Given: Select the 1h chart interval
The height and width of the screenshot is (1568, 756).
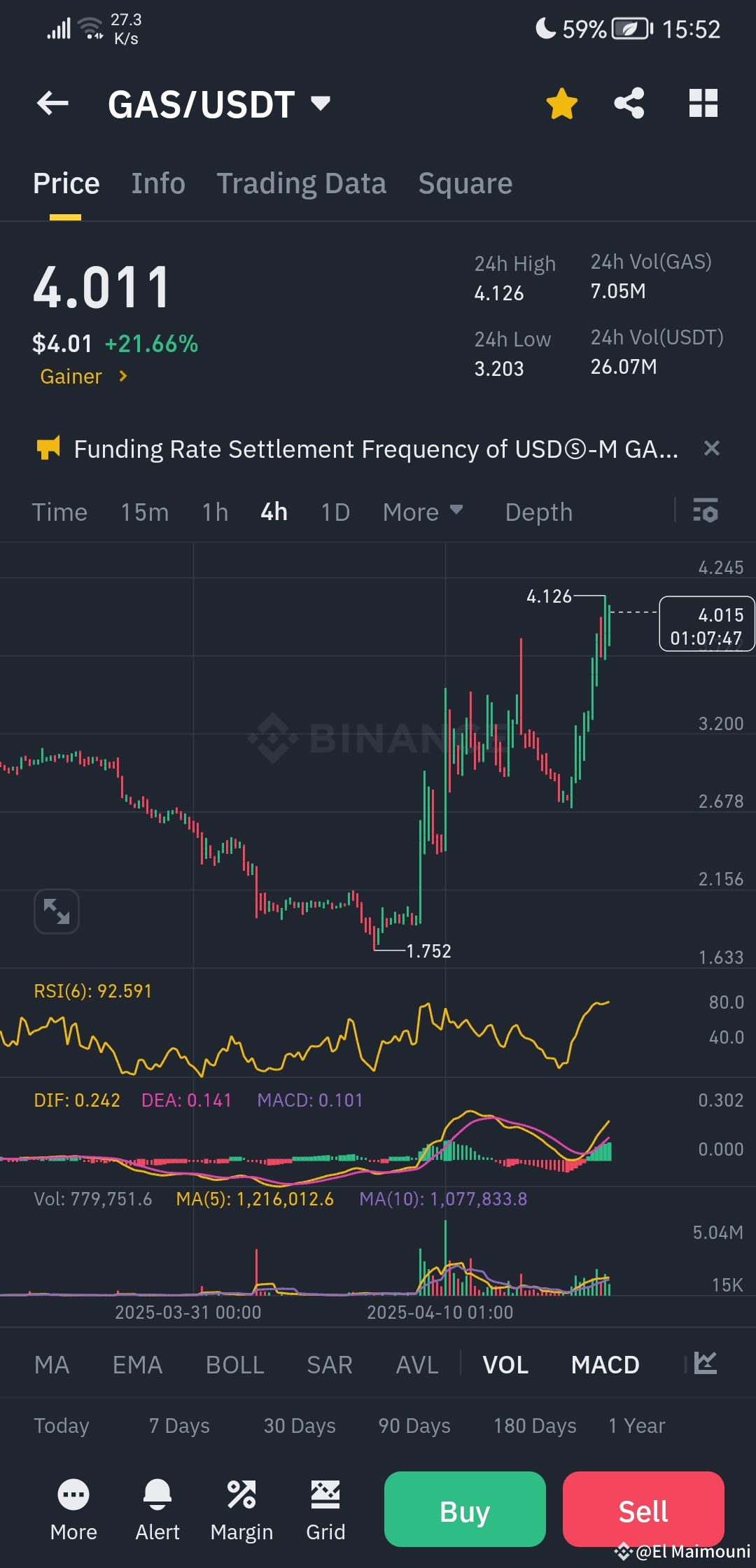Looking at the screenshot, I should click(x=216, y=512).
